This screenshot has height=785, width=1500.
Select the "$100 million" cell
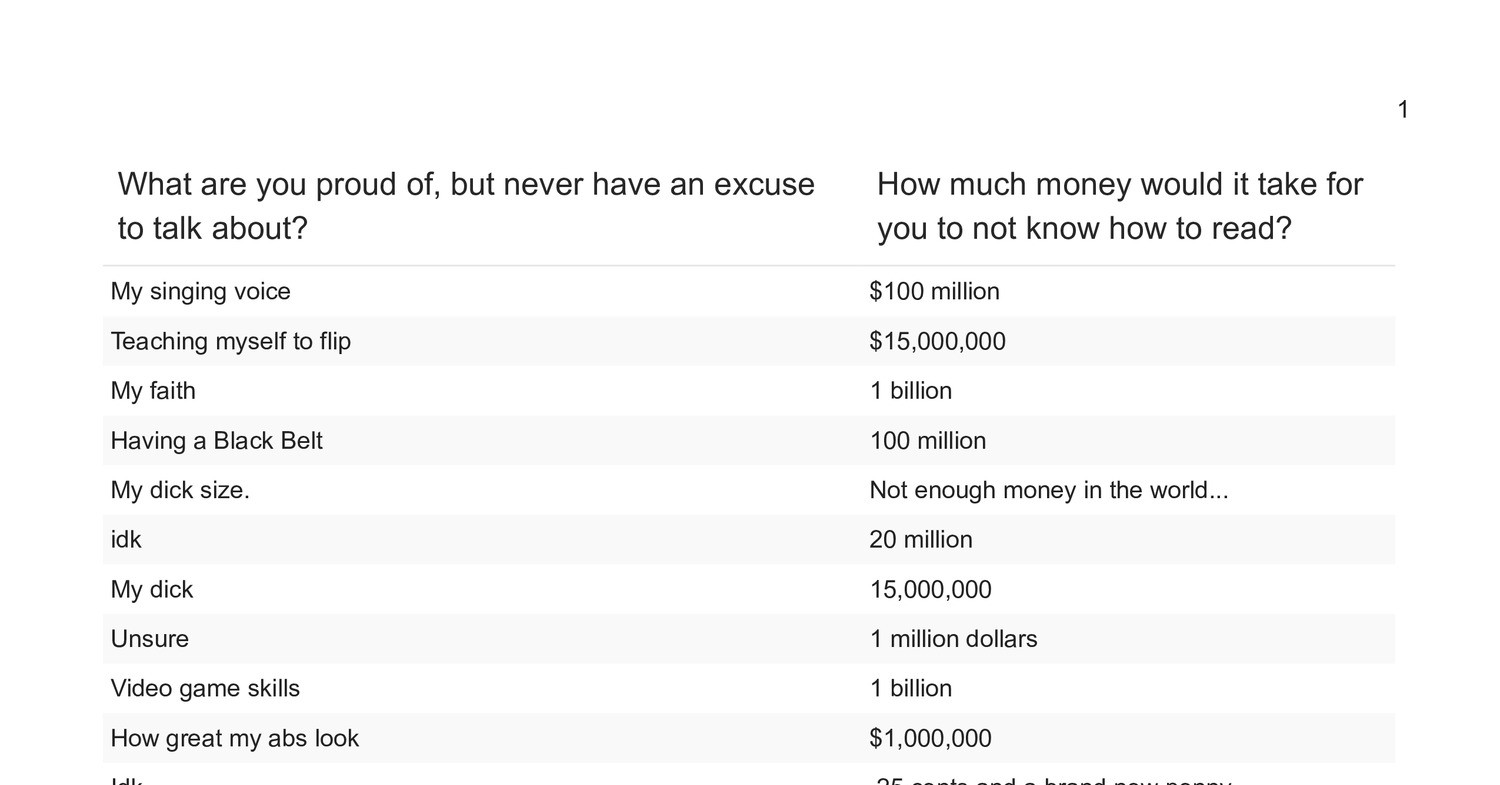point(934,291)
